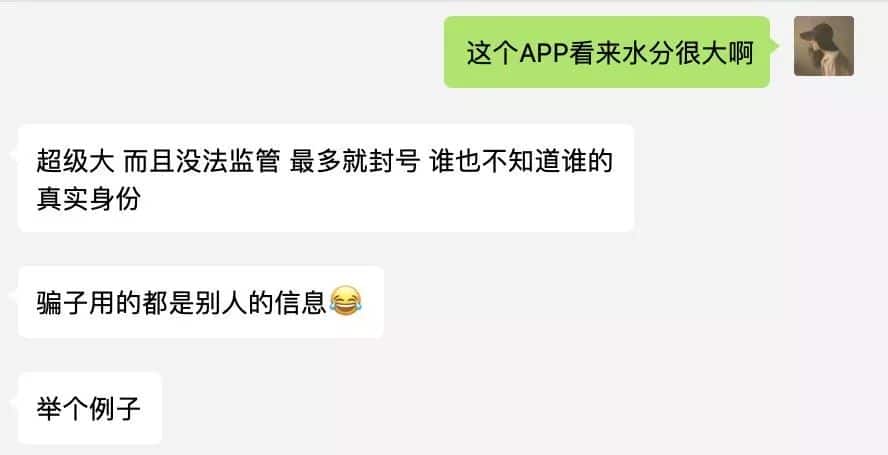Click the word 骗子 in the message
The width and height of the screenshot is (888, 455).
click(62, 302)
